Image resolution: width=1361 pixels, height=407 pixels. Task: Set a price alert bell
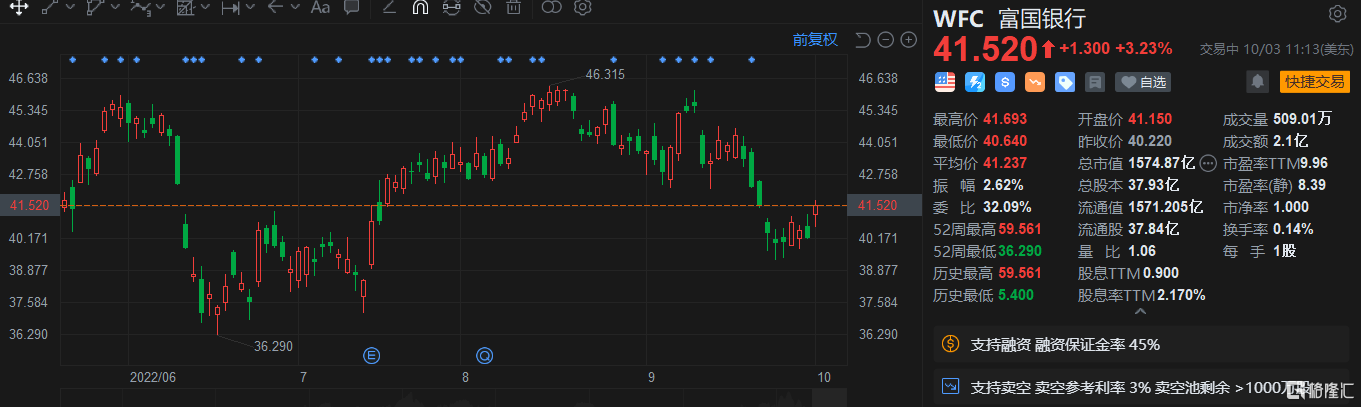click(1258, 82)
